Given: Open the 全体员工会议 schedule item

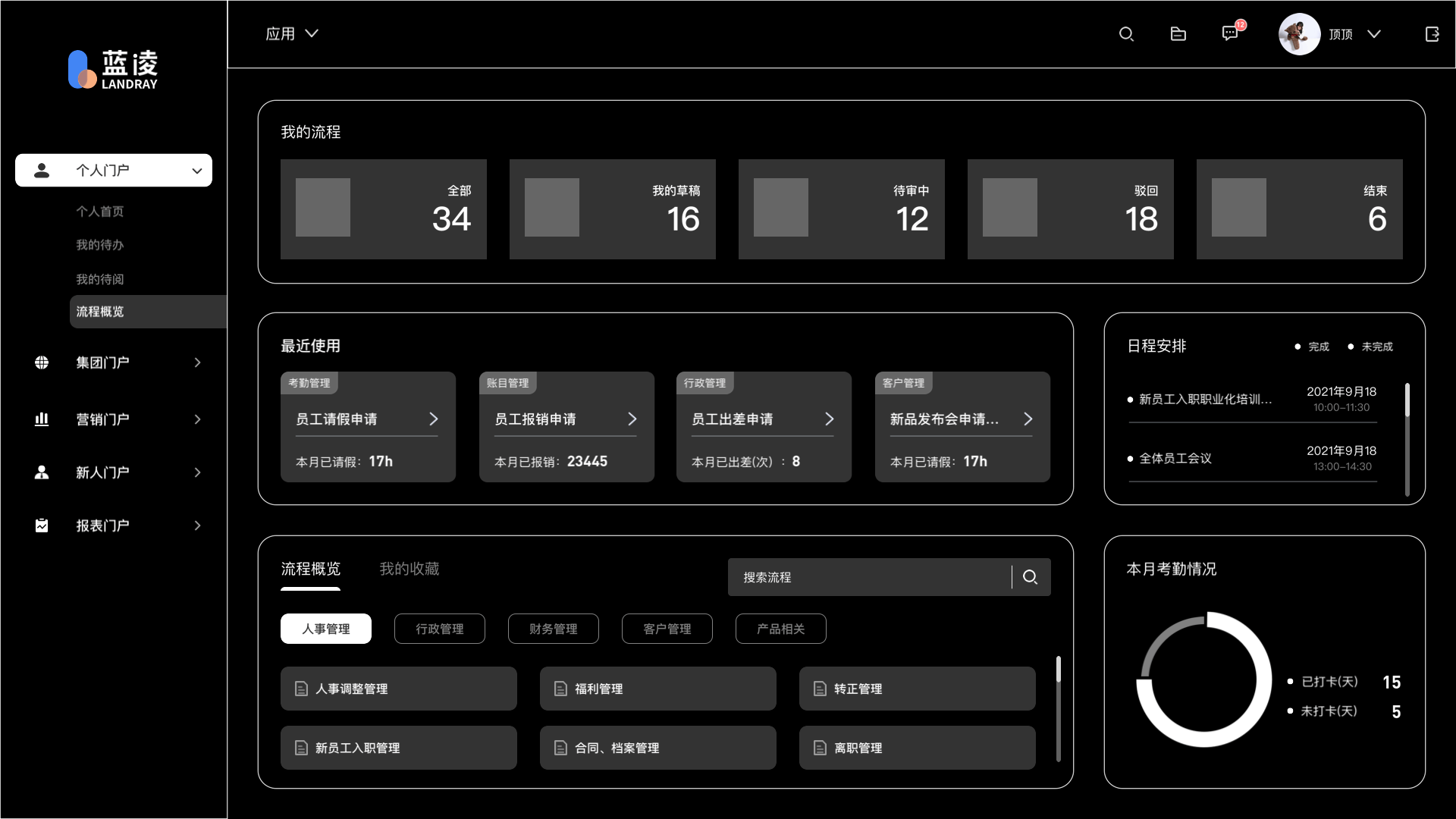Looking at the screenshot, I should click(x=1253, y=458).
